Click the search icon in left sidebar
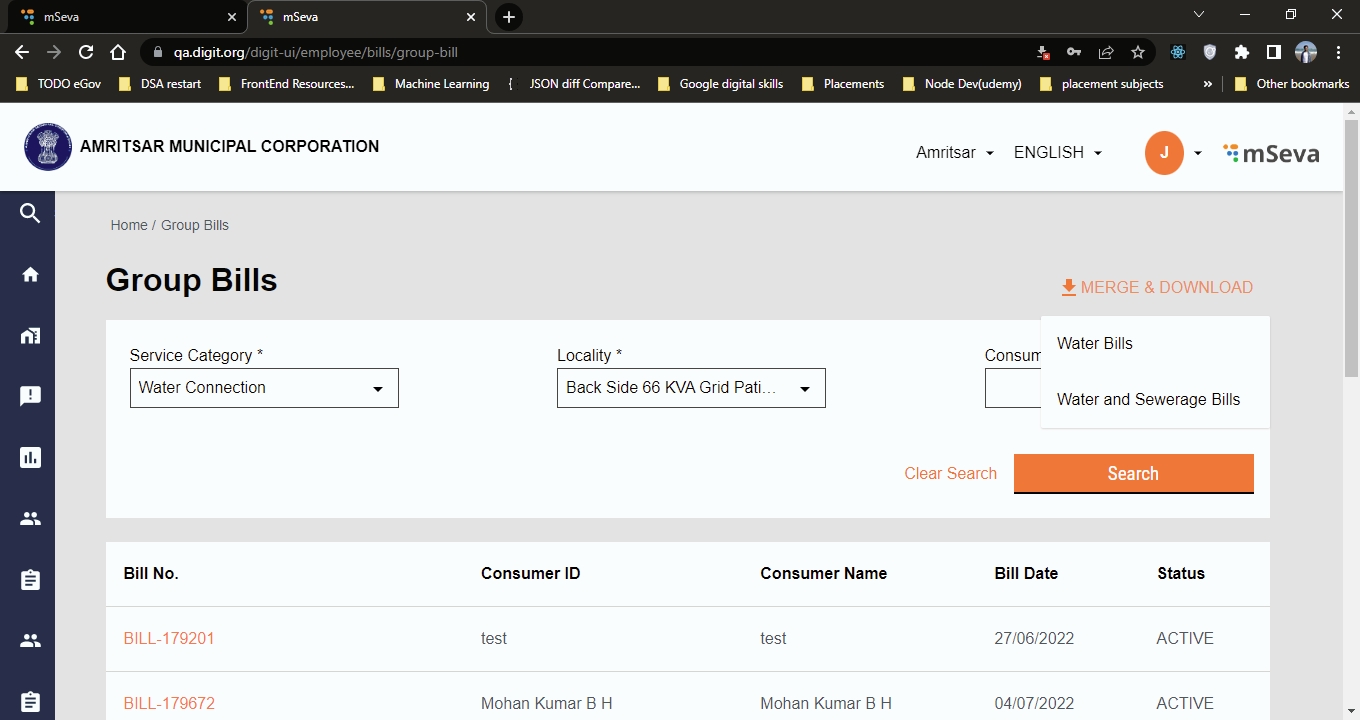This screenshot has width=1360, height=720. 30,213
